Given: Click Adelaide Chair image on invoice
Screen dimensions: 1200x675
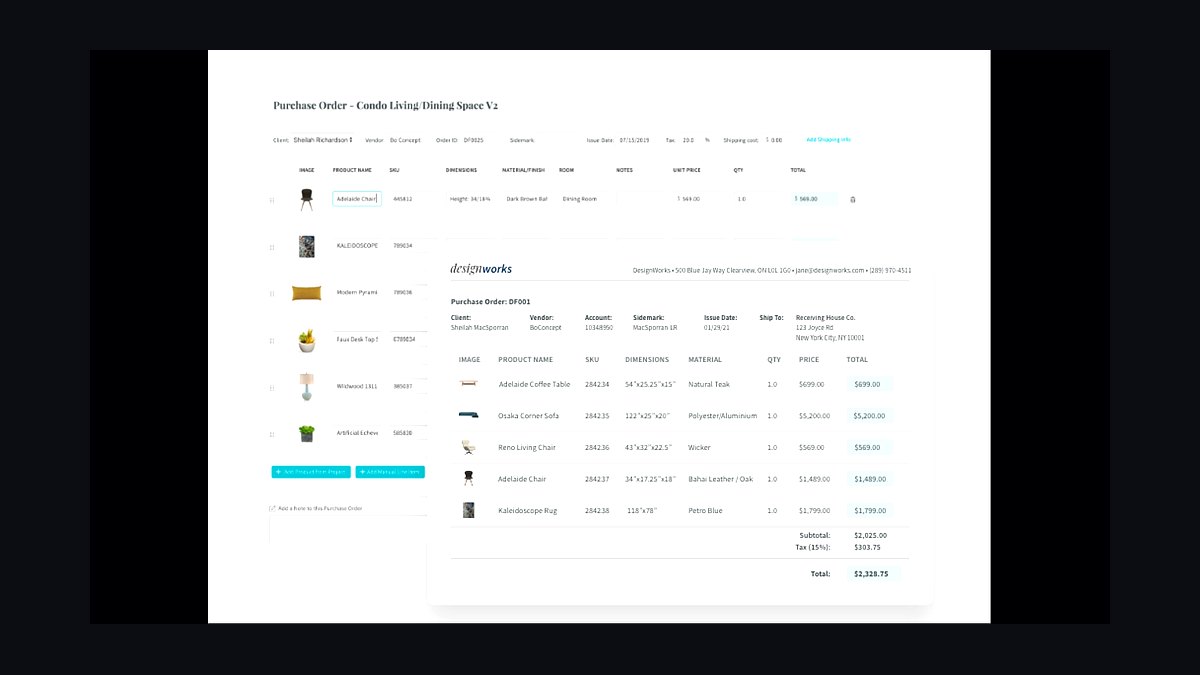Looking at the screenshot, I should click(x=468, y=479).
